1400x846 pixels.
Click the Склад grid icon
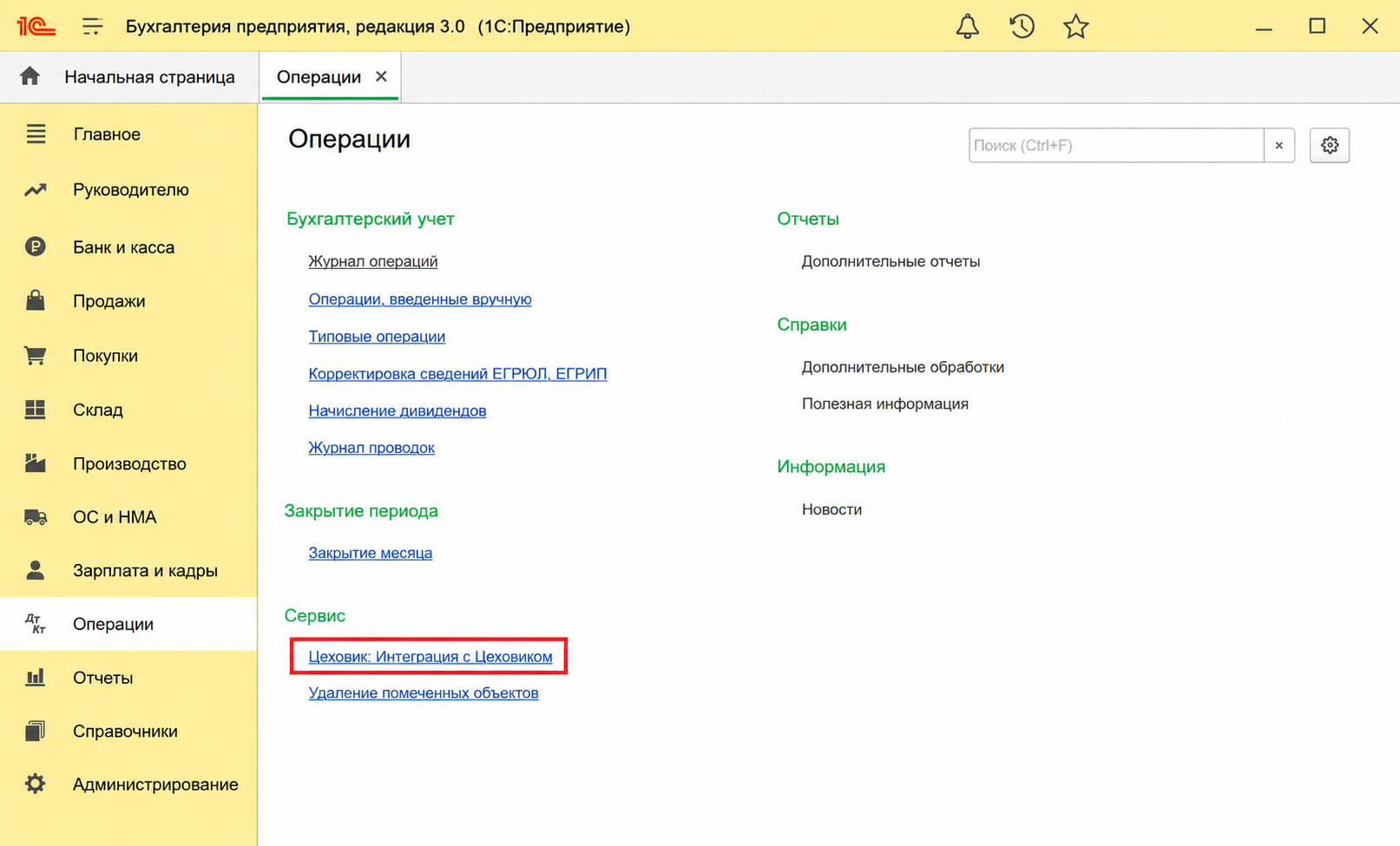tap(36, 410)
